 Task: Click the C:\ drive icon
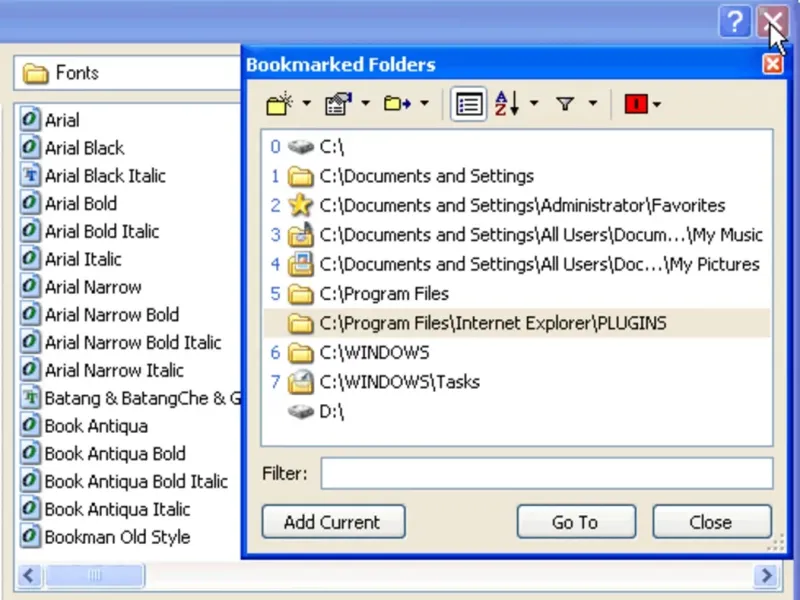point(301,147)
